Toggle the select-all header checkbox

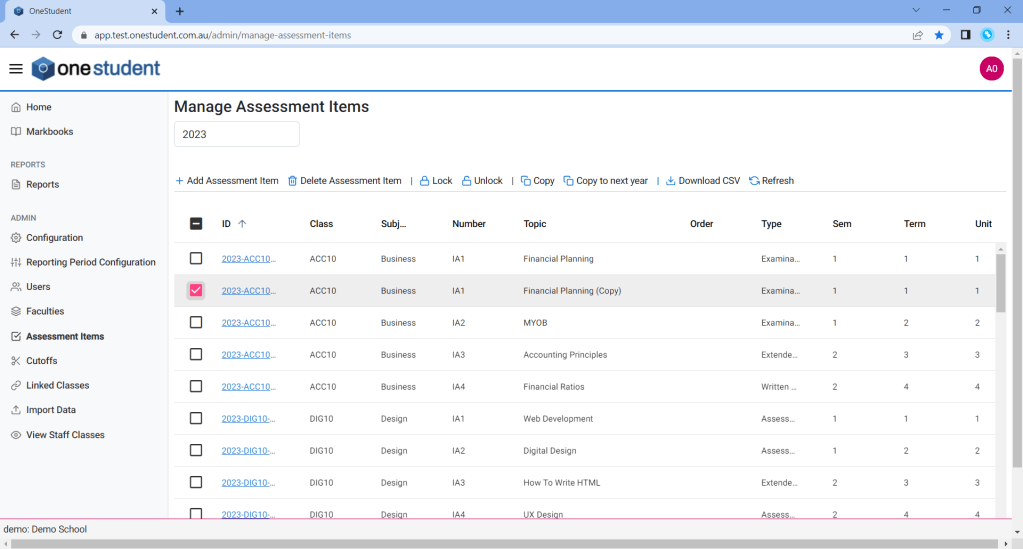[x=196, y=224]
